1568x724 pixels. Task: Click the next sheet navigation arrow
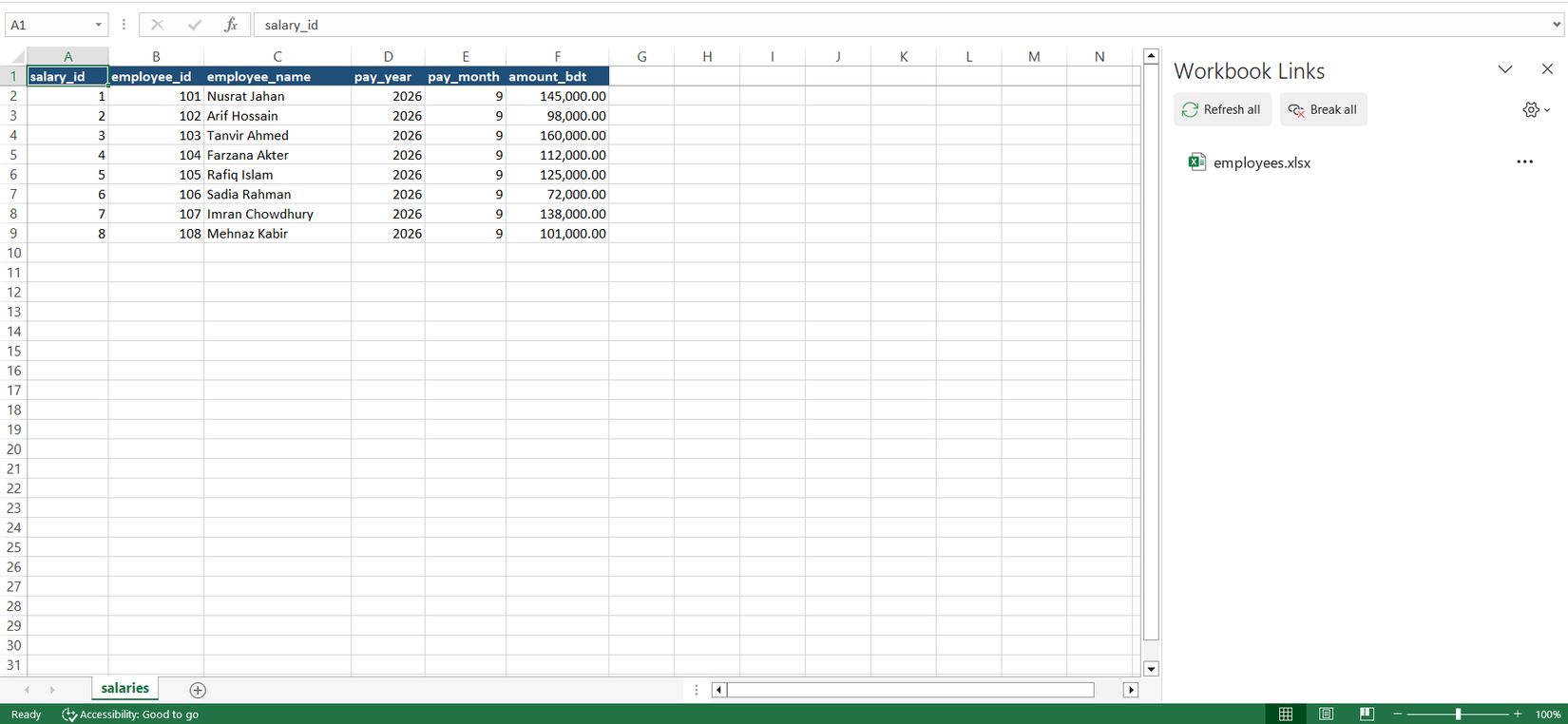coord(52,690)
